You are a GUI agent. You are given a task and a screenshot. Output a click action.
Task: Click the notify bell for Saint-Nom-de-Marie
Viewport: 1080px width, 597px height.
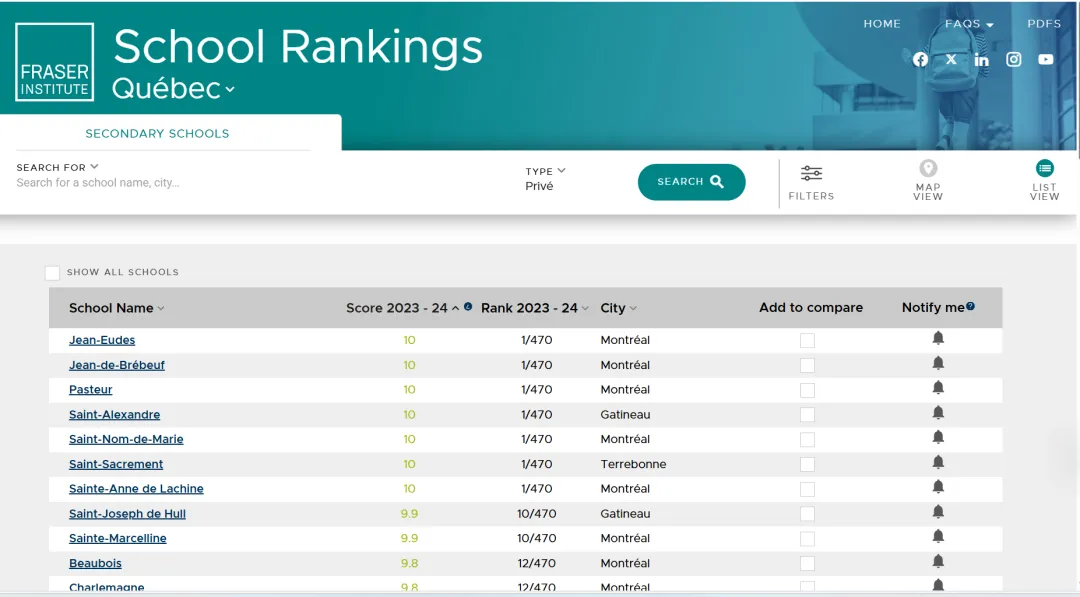tap(938, 437)
